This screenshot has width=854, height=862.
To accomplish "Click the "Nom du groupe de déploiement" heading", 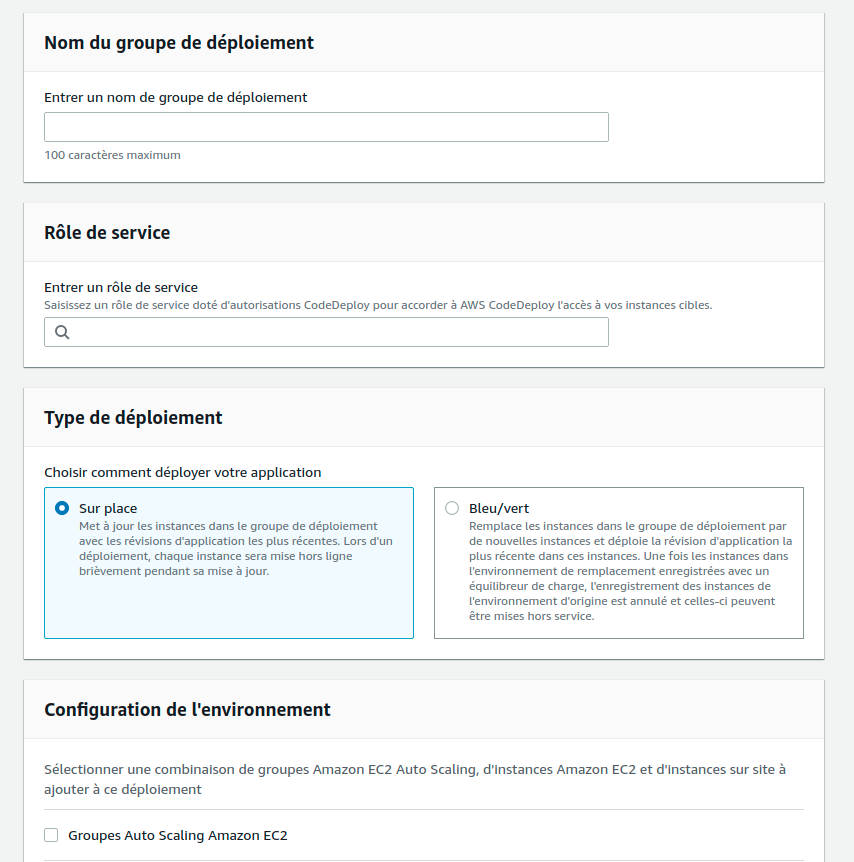I will [179, 43].
